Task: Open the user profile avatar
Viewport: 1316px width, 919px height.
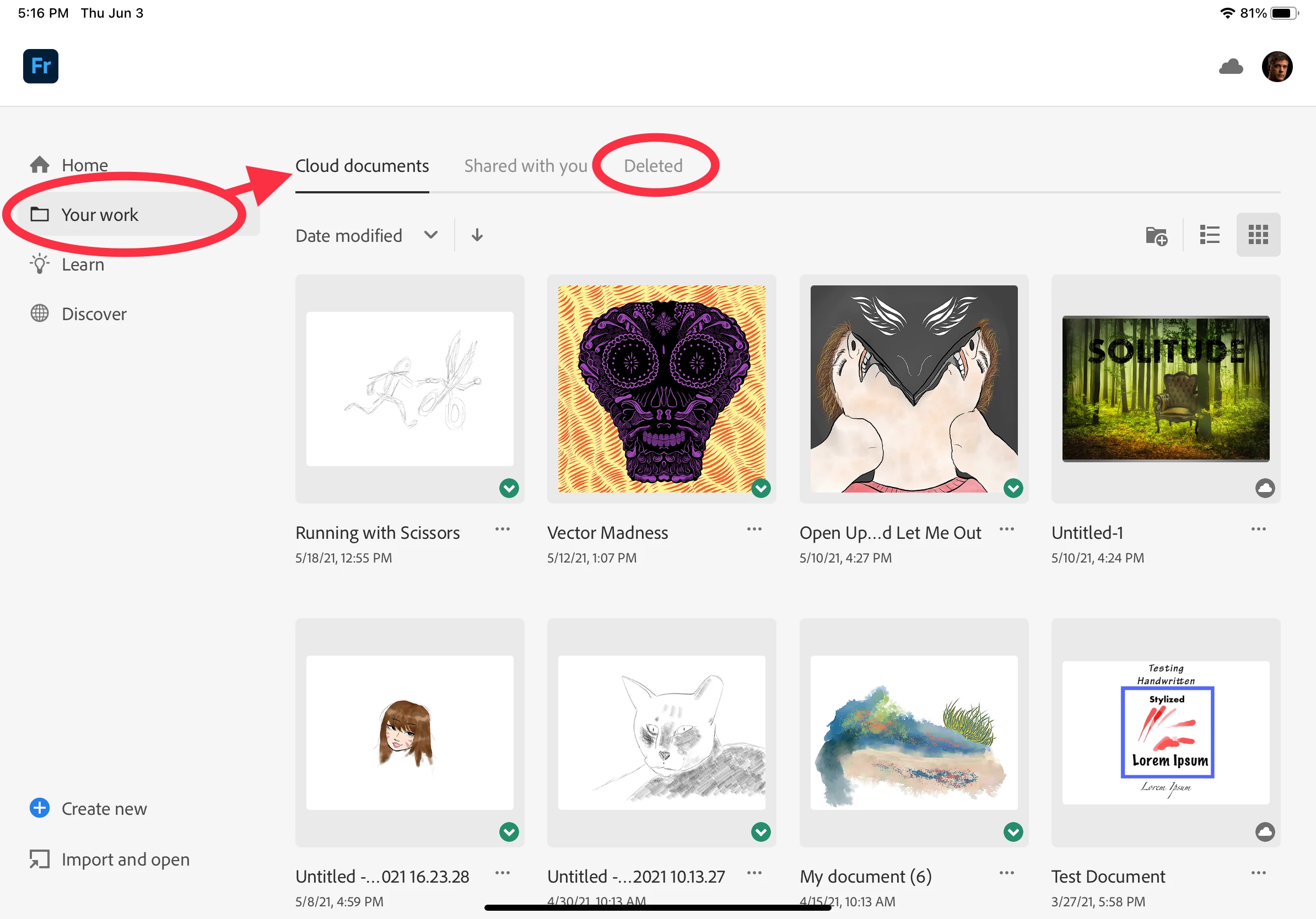Action: click(x=1276, y=67)
